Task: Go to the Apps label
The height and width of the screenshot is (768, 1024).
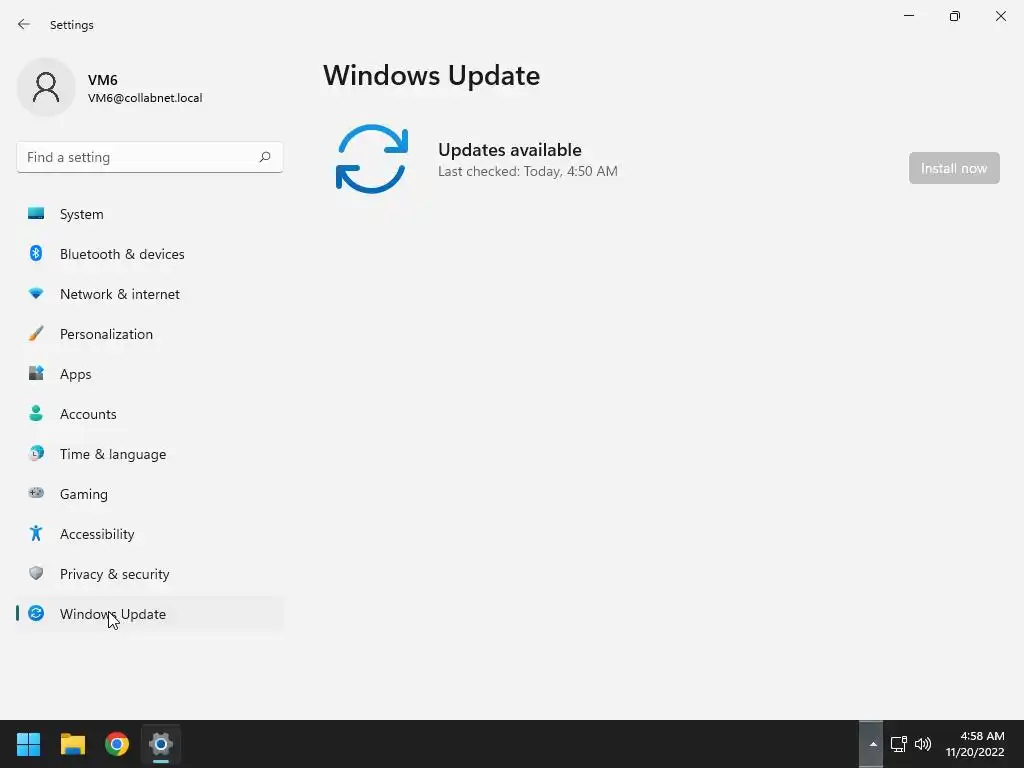Action: coord(76,374)
